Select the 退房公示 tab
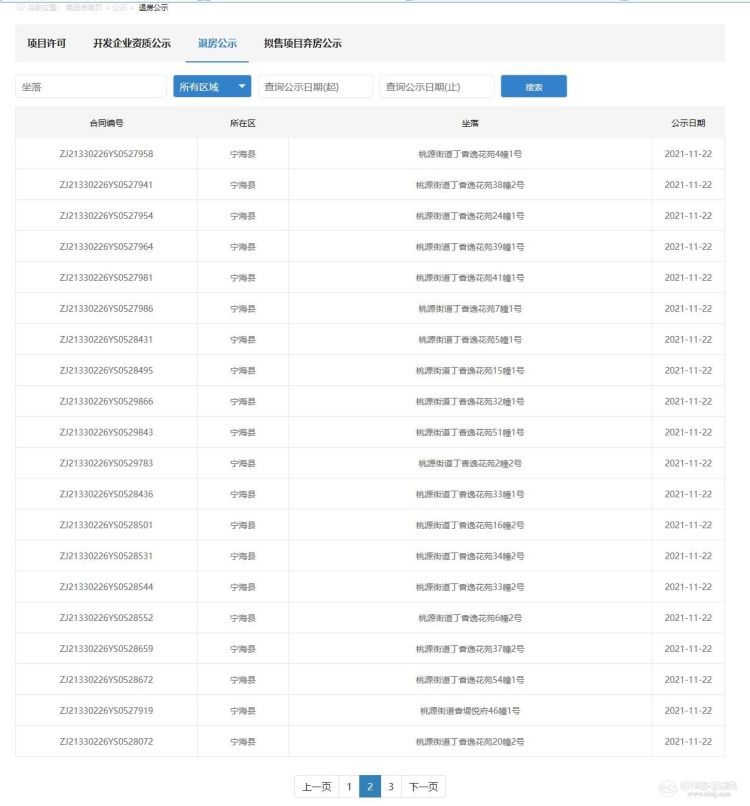This screenshot has width=750, height=806. (217, 44)
